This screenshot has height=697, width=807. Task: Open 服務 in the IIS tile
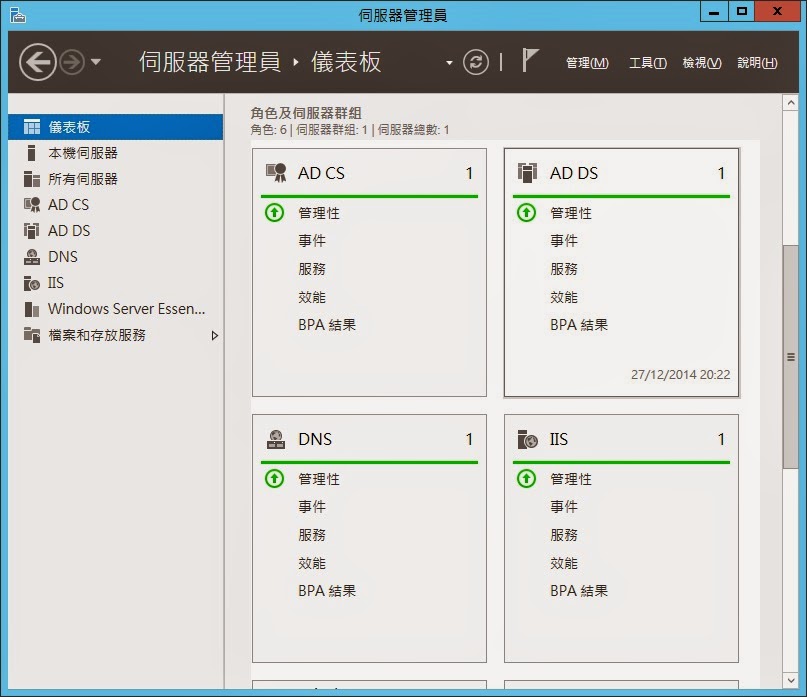[x=564, y=535]
